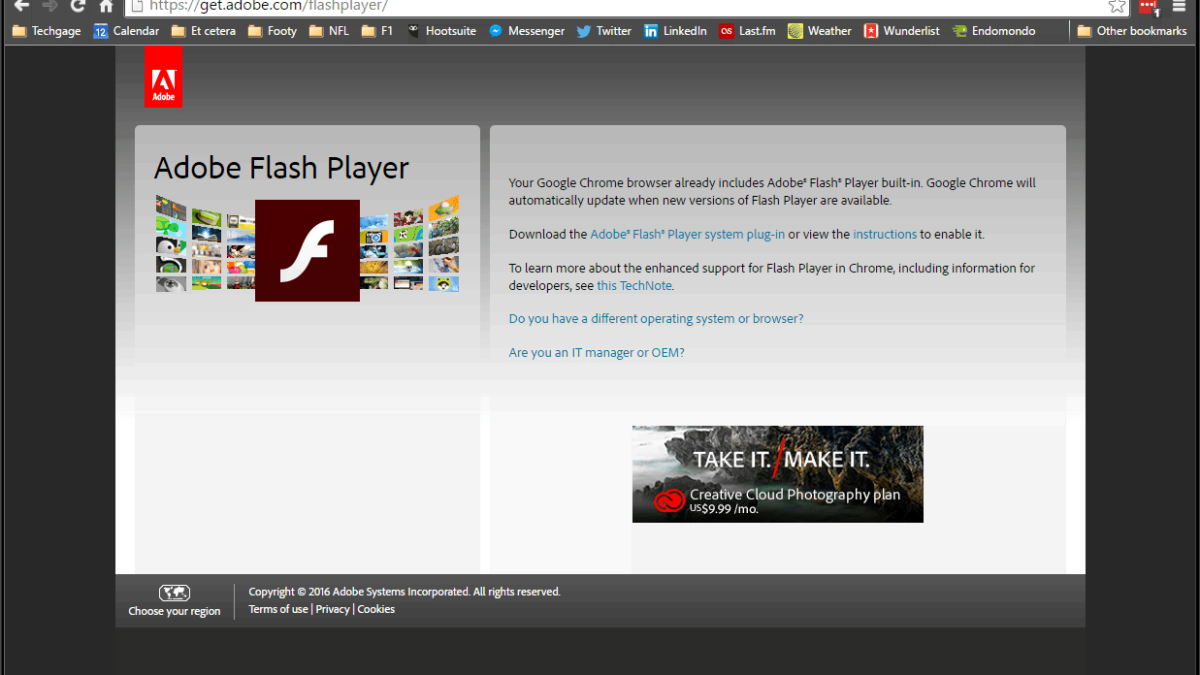The height and width of the screenshot is (675, 1200).
Task: Open the Calendar bookmark
Action: point(126,31)
